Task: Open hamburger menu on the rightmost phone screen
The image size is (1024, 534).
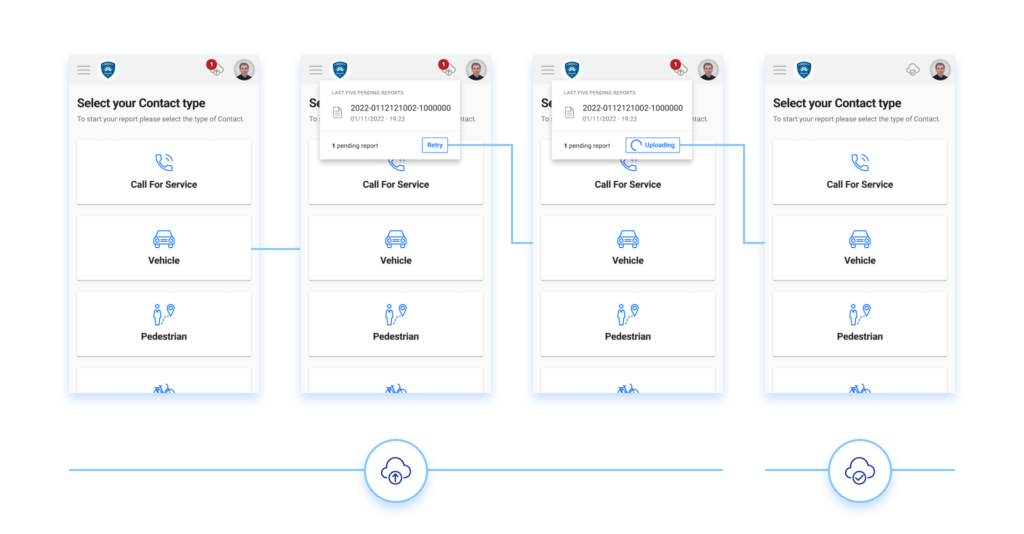Action: tap(780, 70)
